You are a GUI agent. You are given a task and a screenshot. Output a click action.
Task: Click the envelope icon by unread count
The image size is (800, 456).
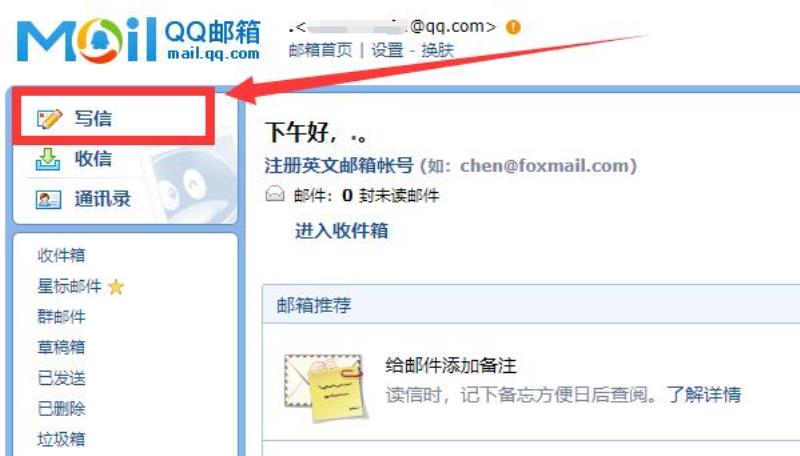click(275, 194)
